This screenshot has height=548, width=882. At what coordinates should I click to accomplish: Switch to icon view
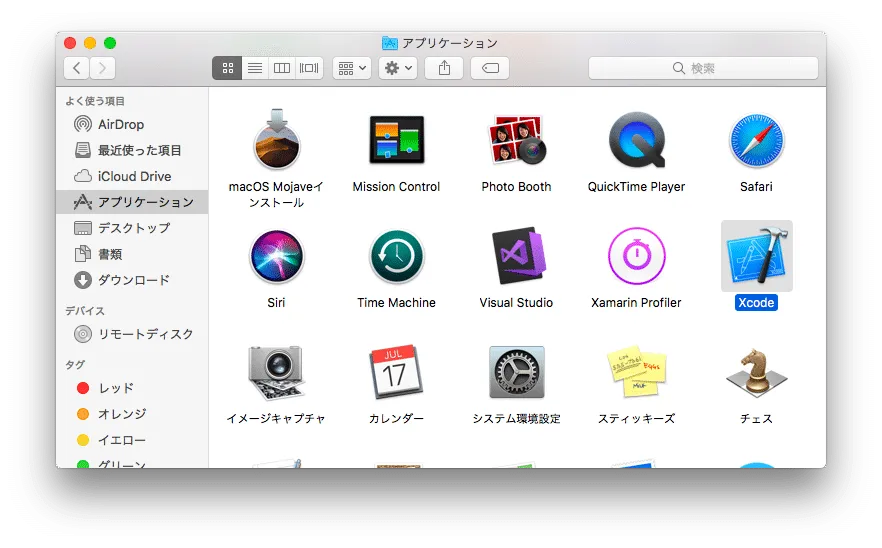point(227,68)
